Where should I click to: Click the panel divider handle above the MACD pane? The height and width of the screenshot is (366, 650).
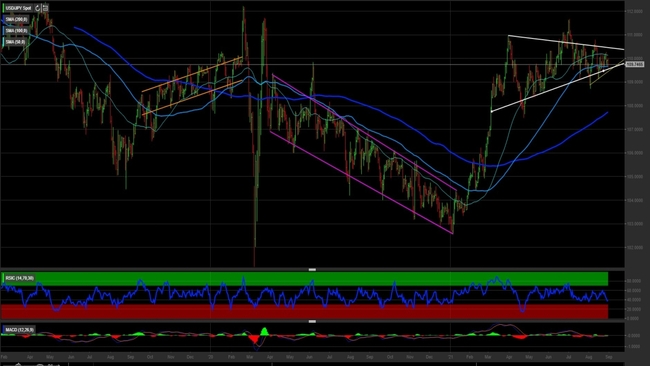point(312,321)
